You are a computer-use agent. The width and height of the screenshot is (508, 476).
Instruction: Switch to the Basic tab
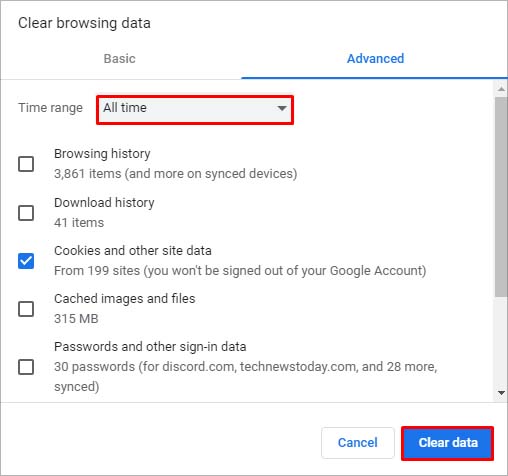click(x=120, y=59)
